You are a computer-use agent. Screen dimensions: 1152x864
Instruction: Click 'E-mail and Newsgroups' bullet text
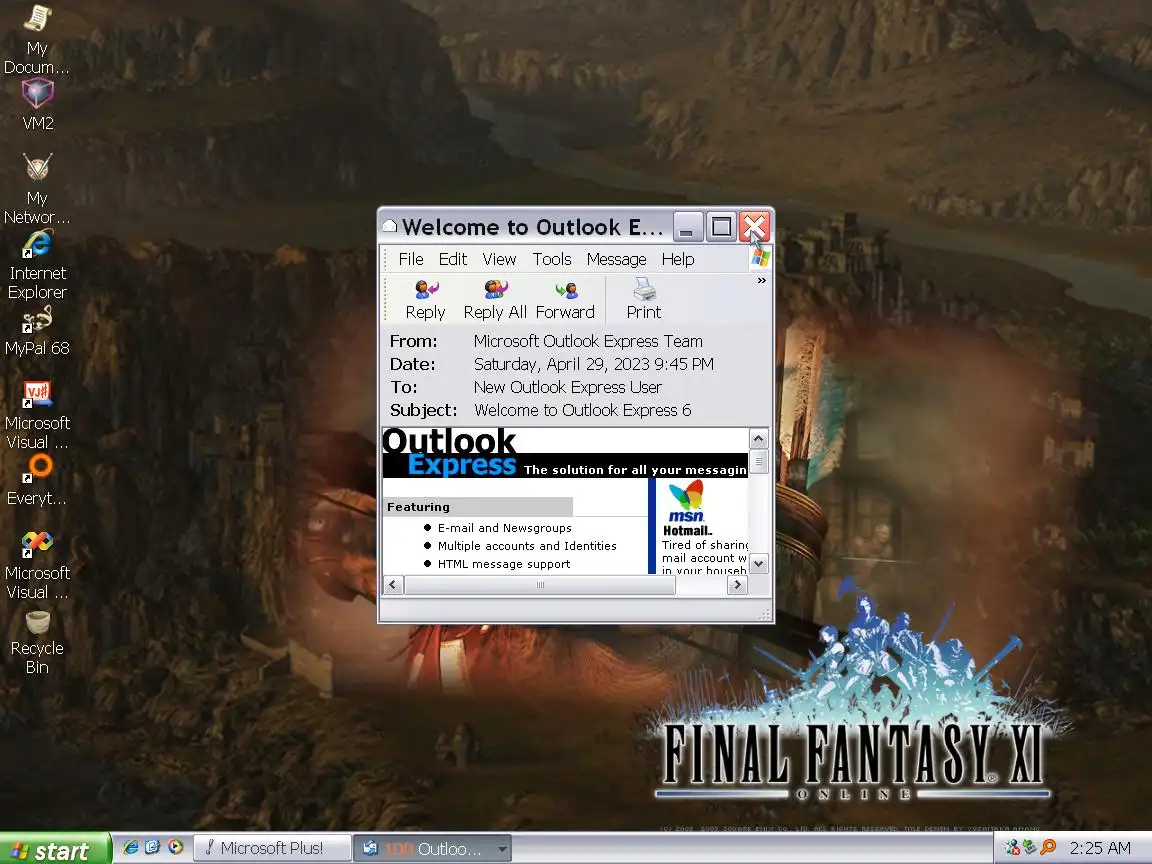pyautogui.click(x=504, y=528)
